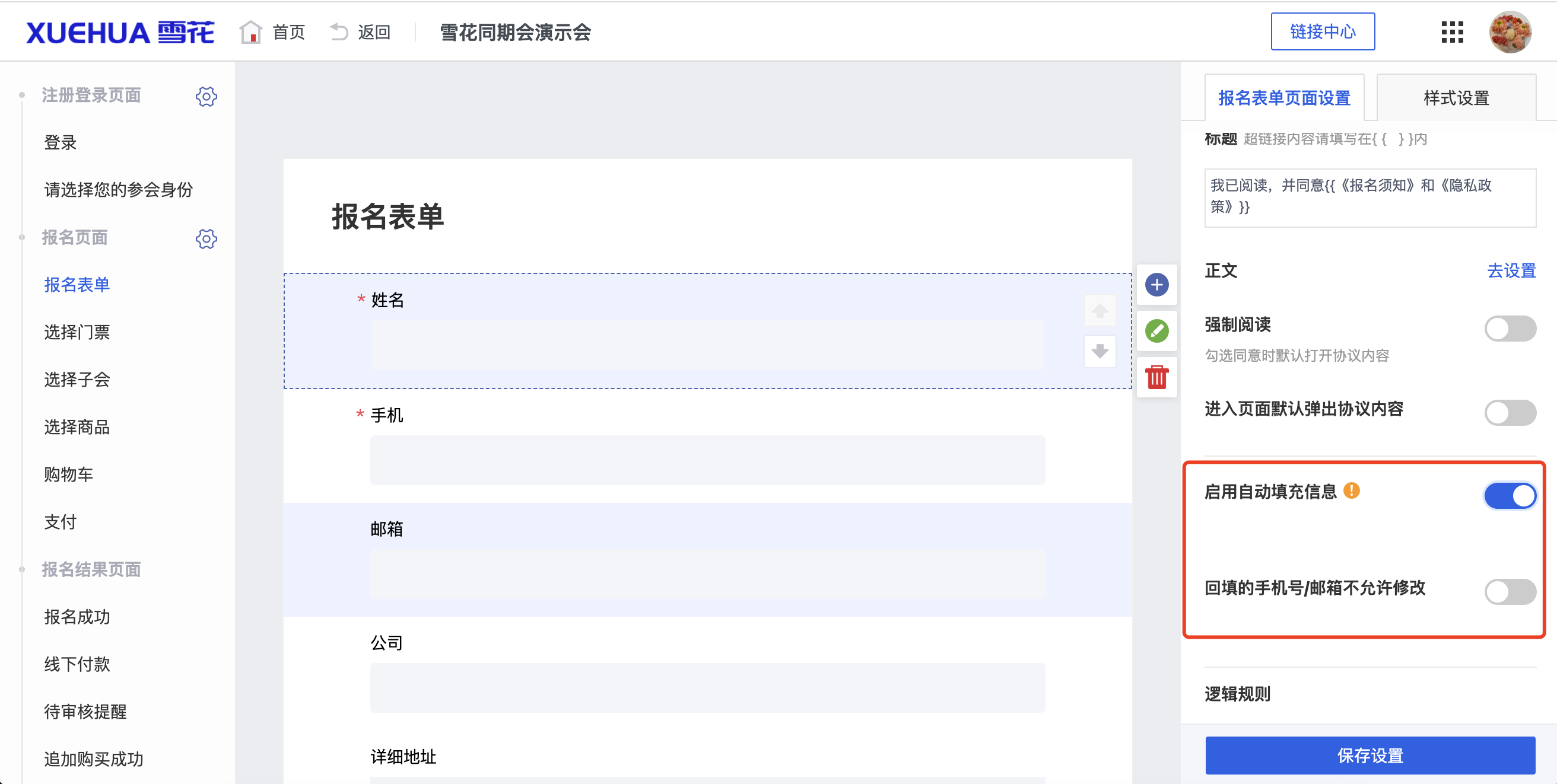
Task: Select 选择门票 in the sidebar
Action: tap(77, 332)
